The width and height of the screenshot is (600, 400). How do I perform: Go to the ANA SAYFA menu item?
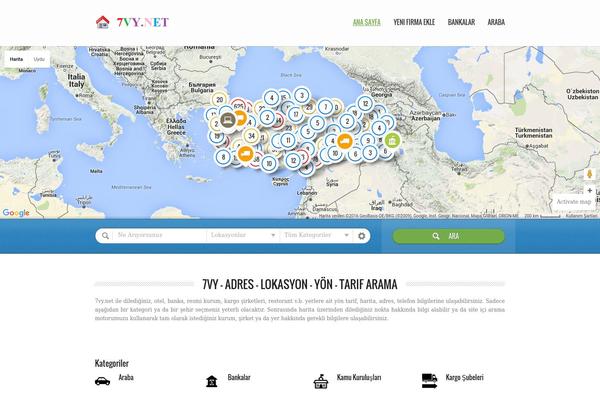[366, 22]
